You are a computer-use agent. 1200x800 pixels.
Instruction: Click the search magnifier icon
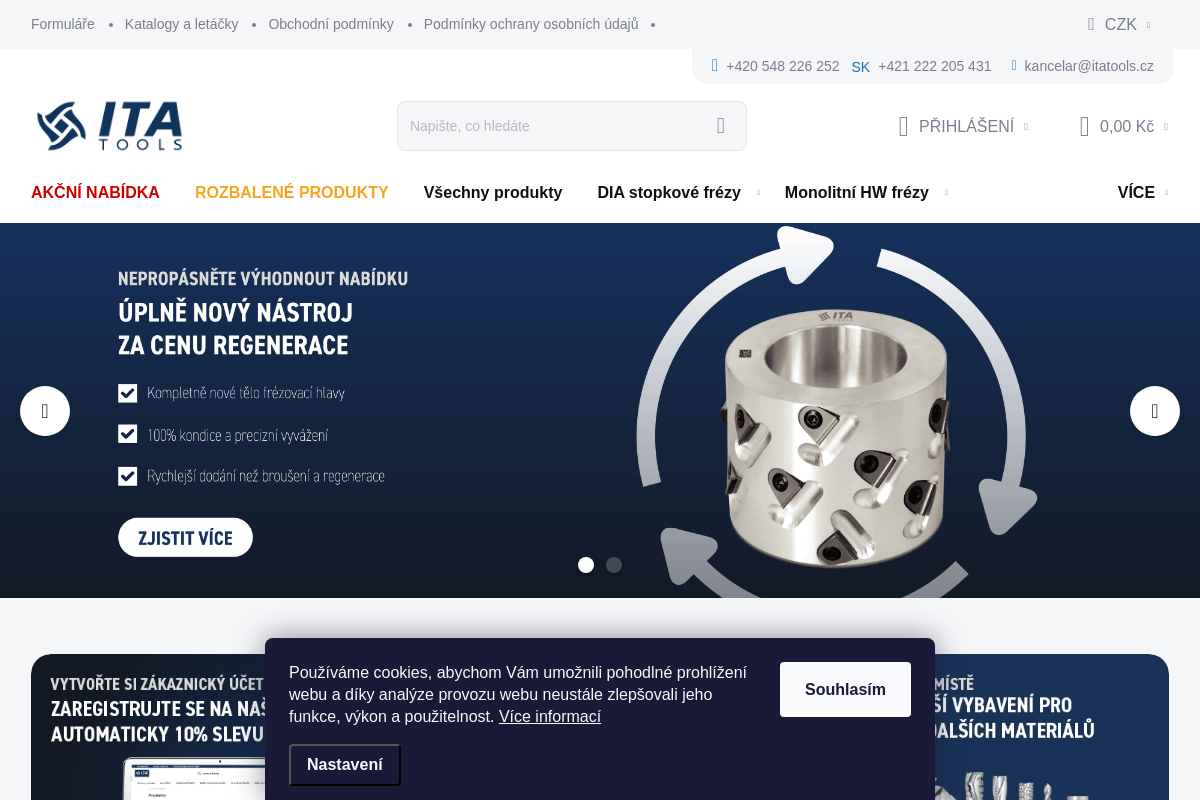[x=721, y=126]
